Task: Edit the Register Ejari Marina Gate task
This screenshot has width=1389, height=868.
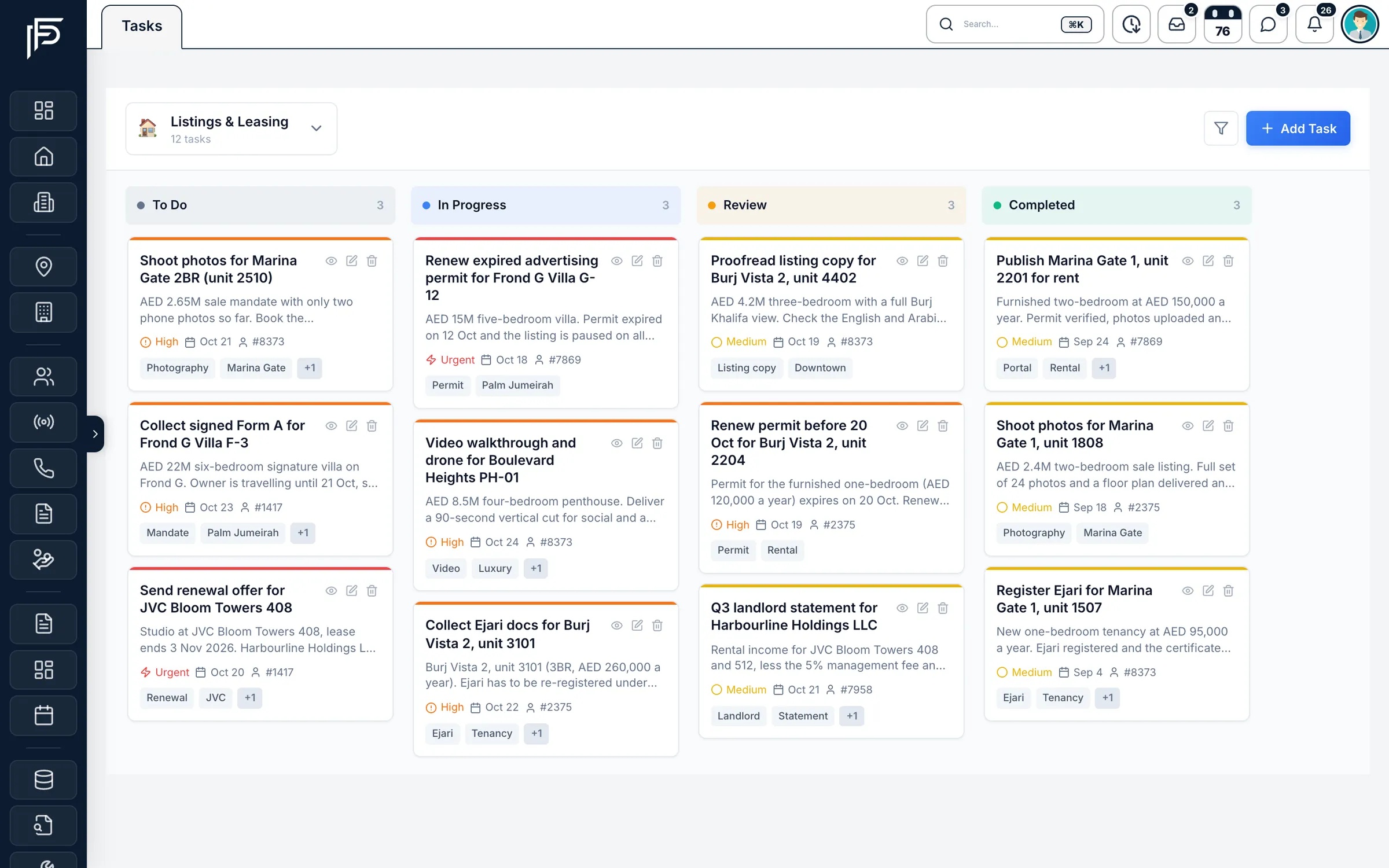Action: pyautogui.click(x=1208, y=591)
